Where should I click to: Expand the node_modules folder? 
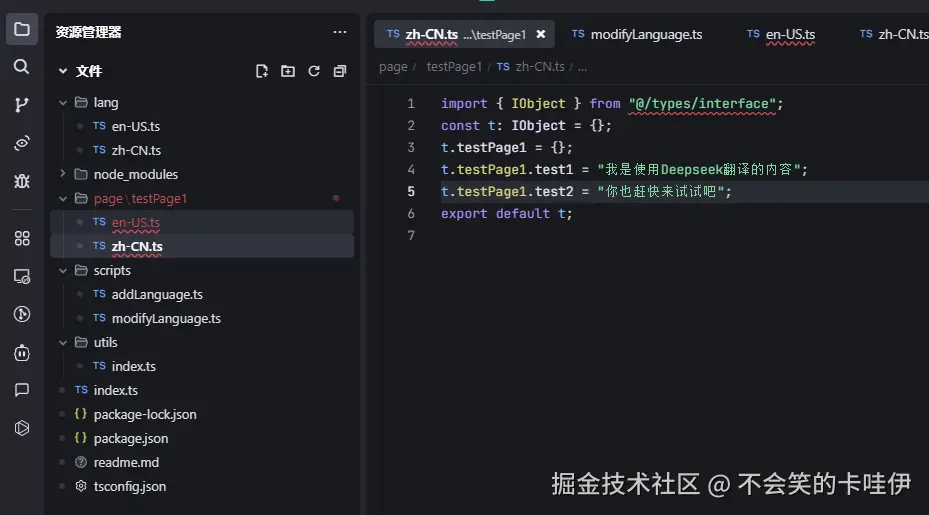click(x=63, y=174)
